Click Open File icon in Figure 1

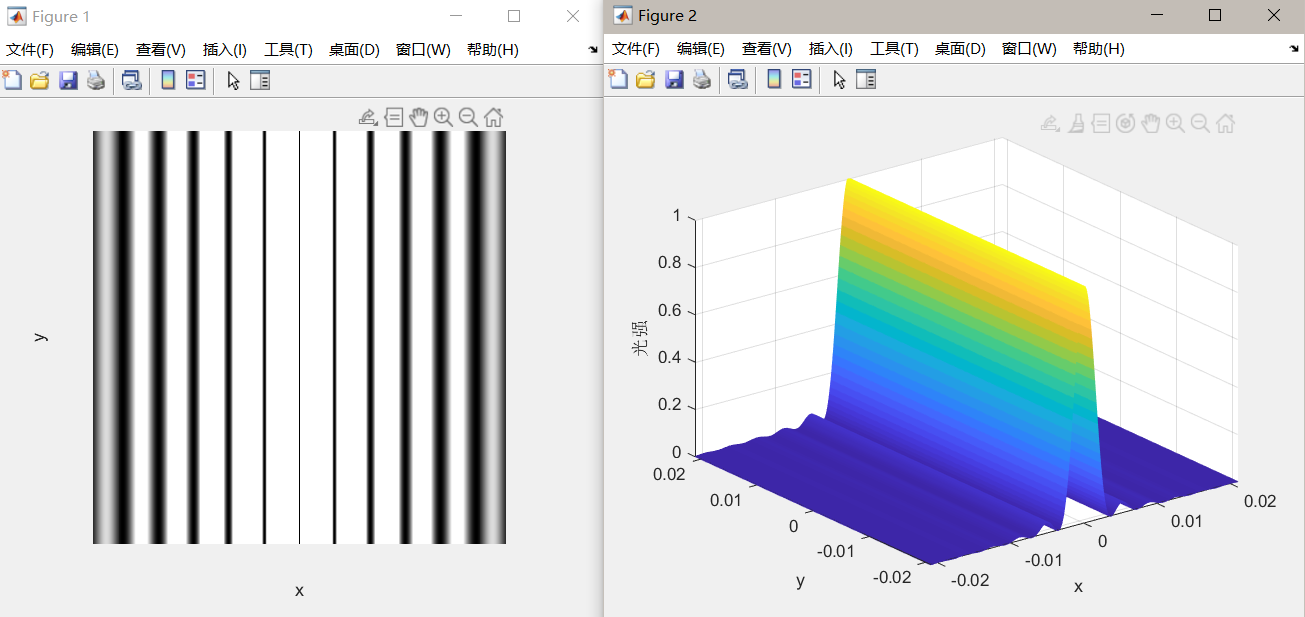tap(39, 81)
